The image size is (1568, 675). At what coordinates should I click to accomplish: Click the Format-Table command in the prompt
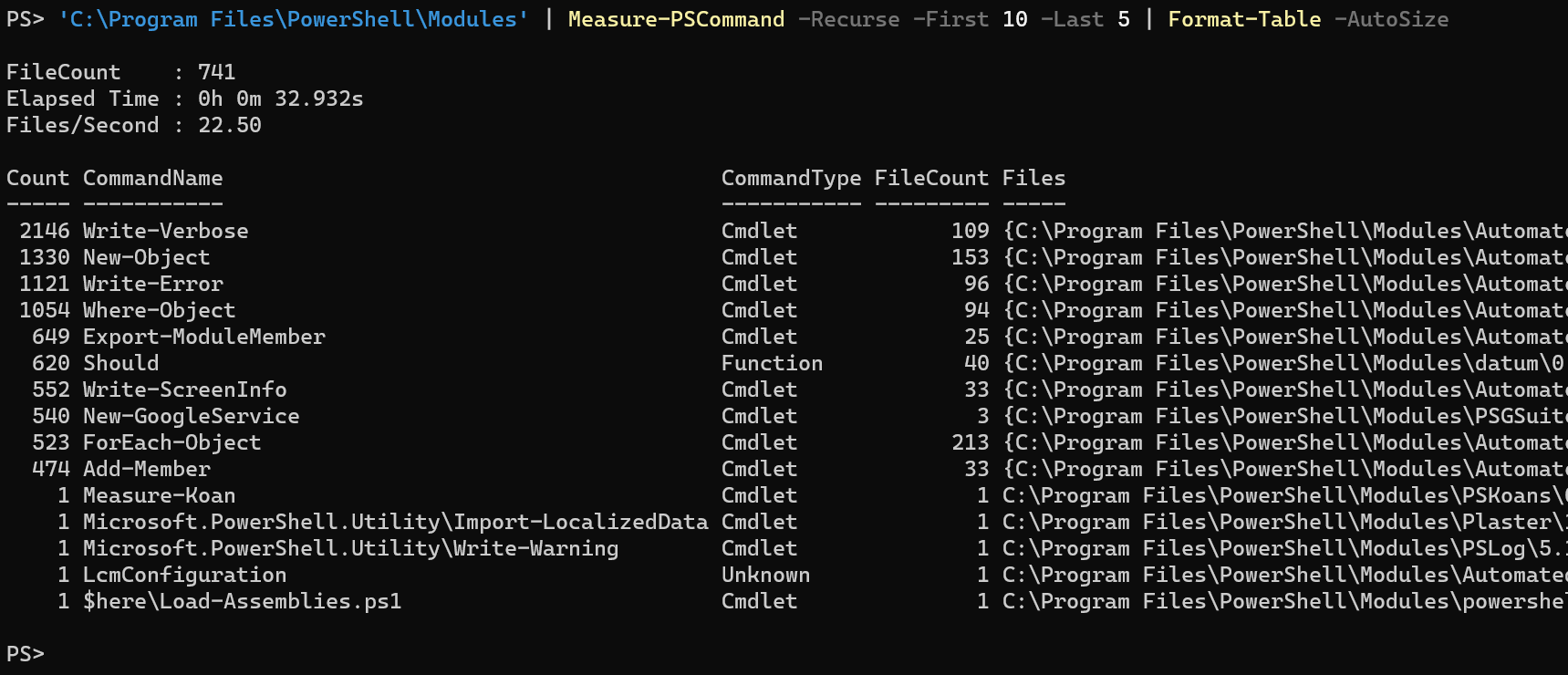pos(1244,19)
